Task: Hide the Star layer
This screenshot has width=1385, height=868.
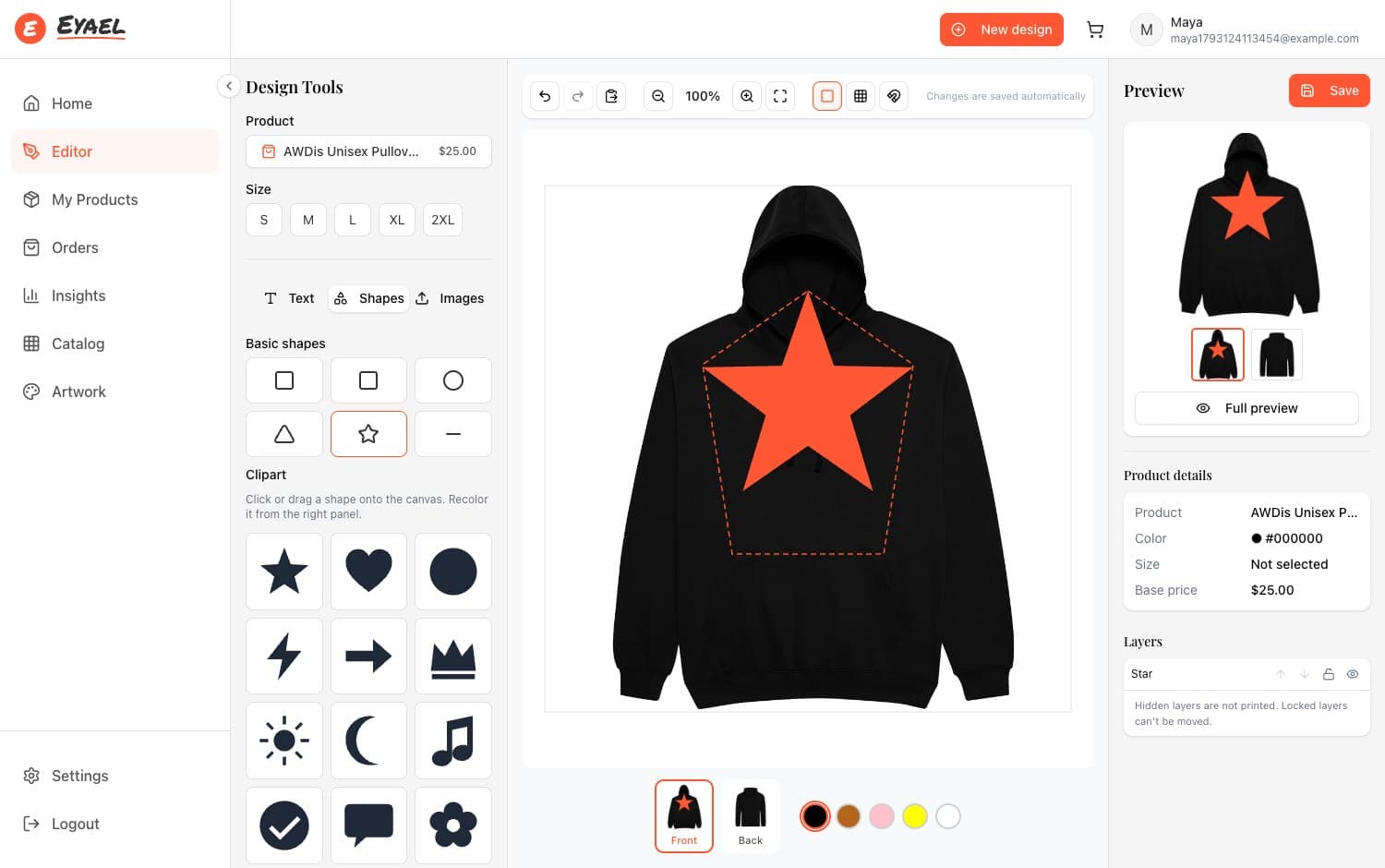Action: click(x=1353, y=674)
